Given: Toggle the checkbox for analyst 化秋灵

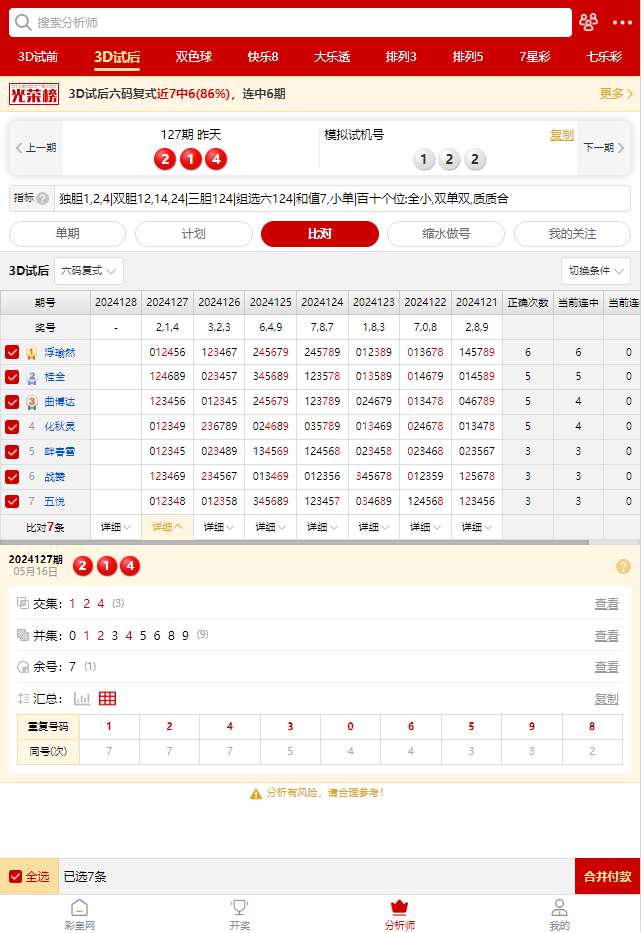Looking at the screenshot, I should (12, 426).
